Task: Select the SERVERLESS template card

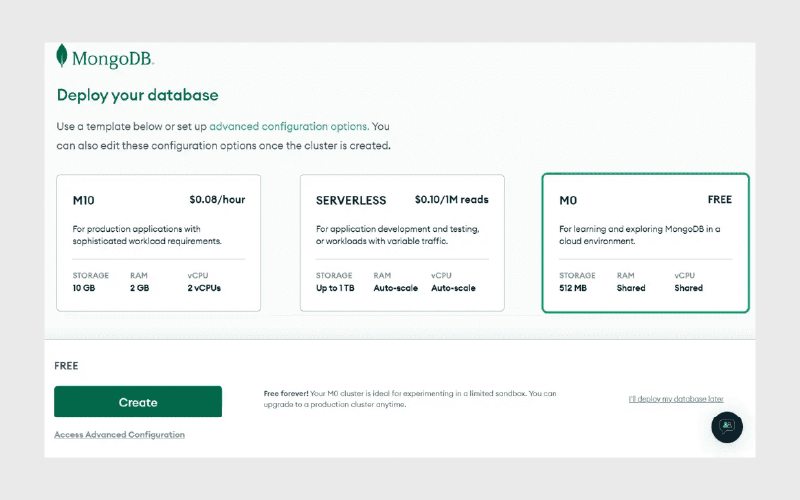Action: click(402, 243)
